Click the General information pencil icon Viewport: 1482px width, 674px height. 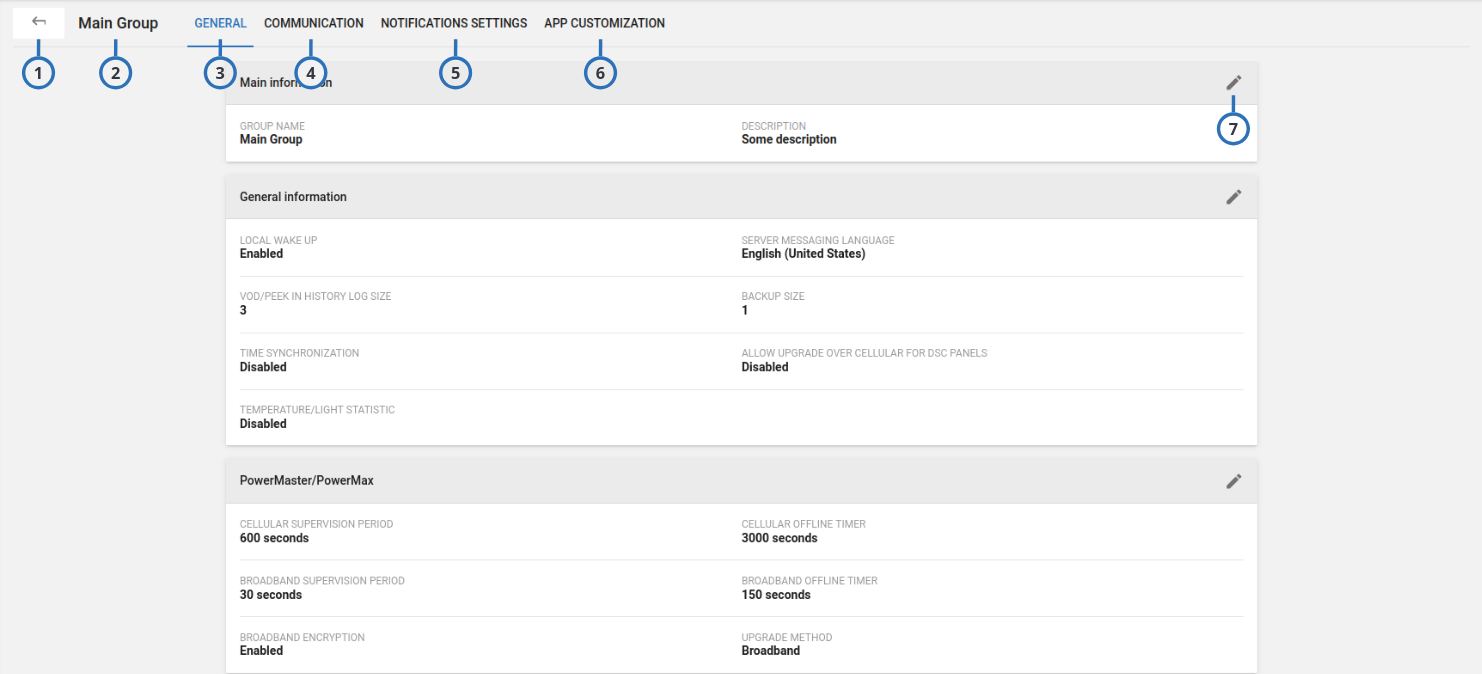tap(1234, 197)
